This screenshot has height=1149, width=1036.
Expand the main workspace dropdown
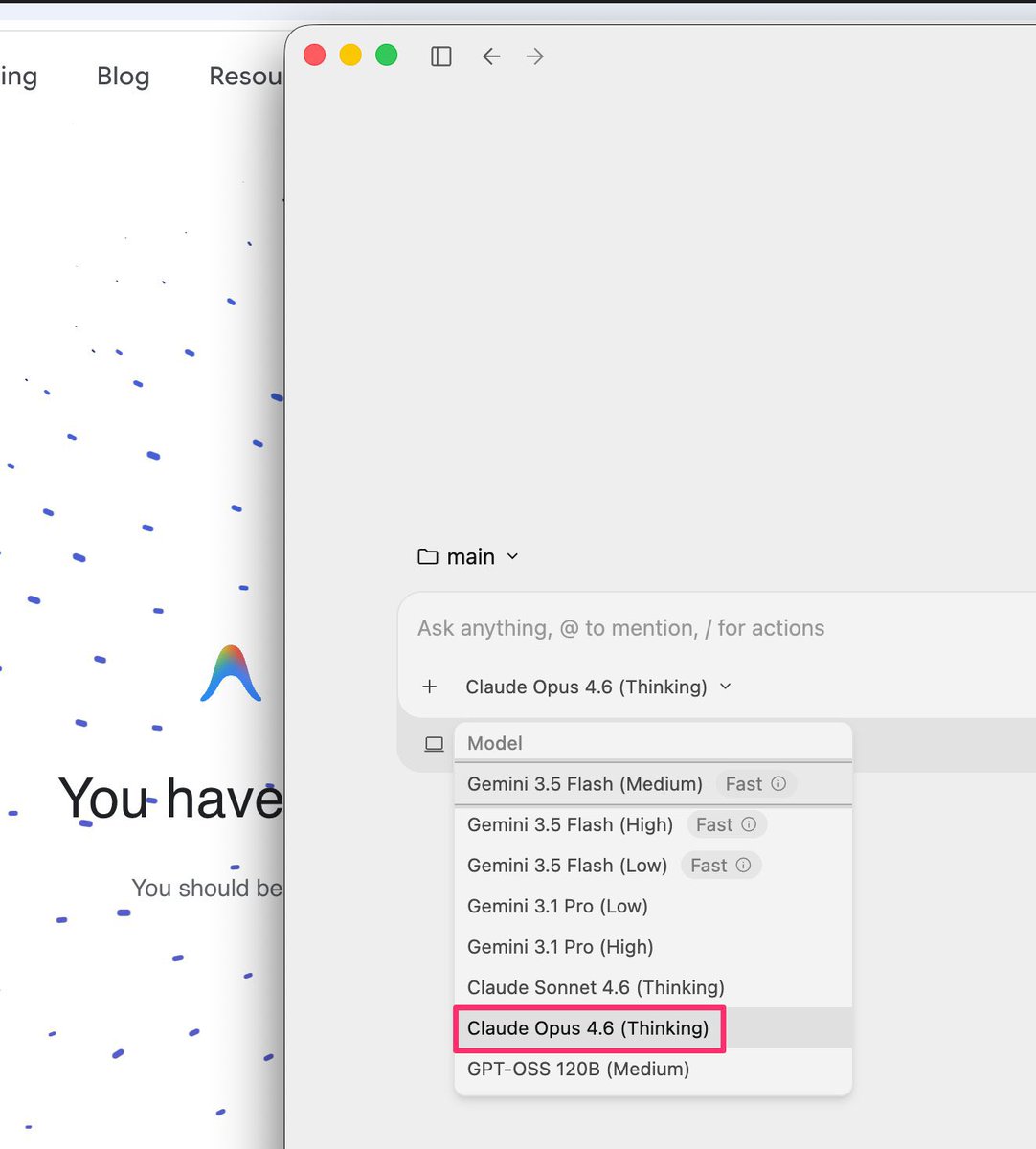[468, 556]
